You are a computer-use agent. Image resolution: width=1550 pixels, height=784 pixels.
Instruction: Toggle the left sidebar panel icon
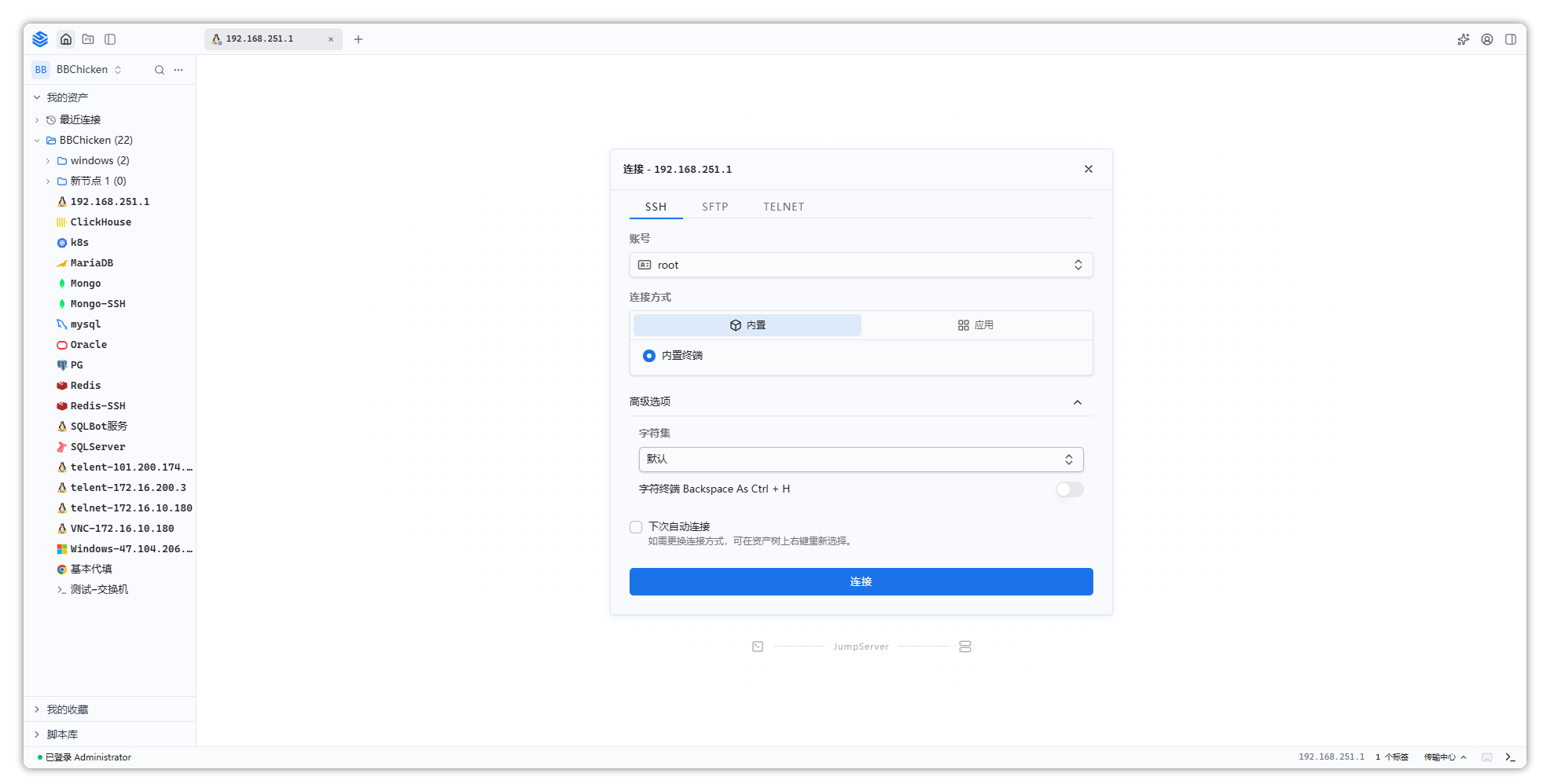(110, 39)
